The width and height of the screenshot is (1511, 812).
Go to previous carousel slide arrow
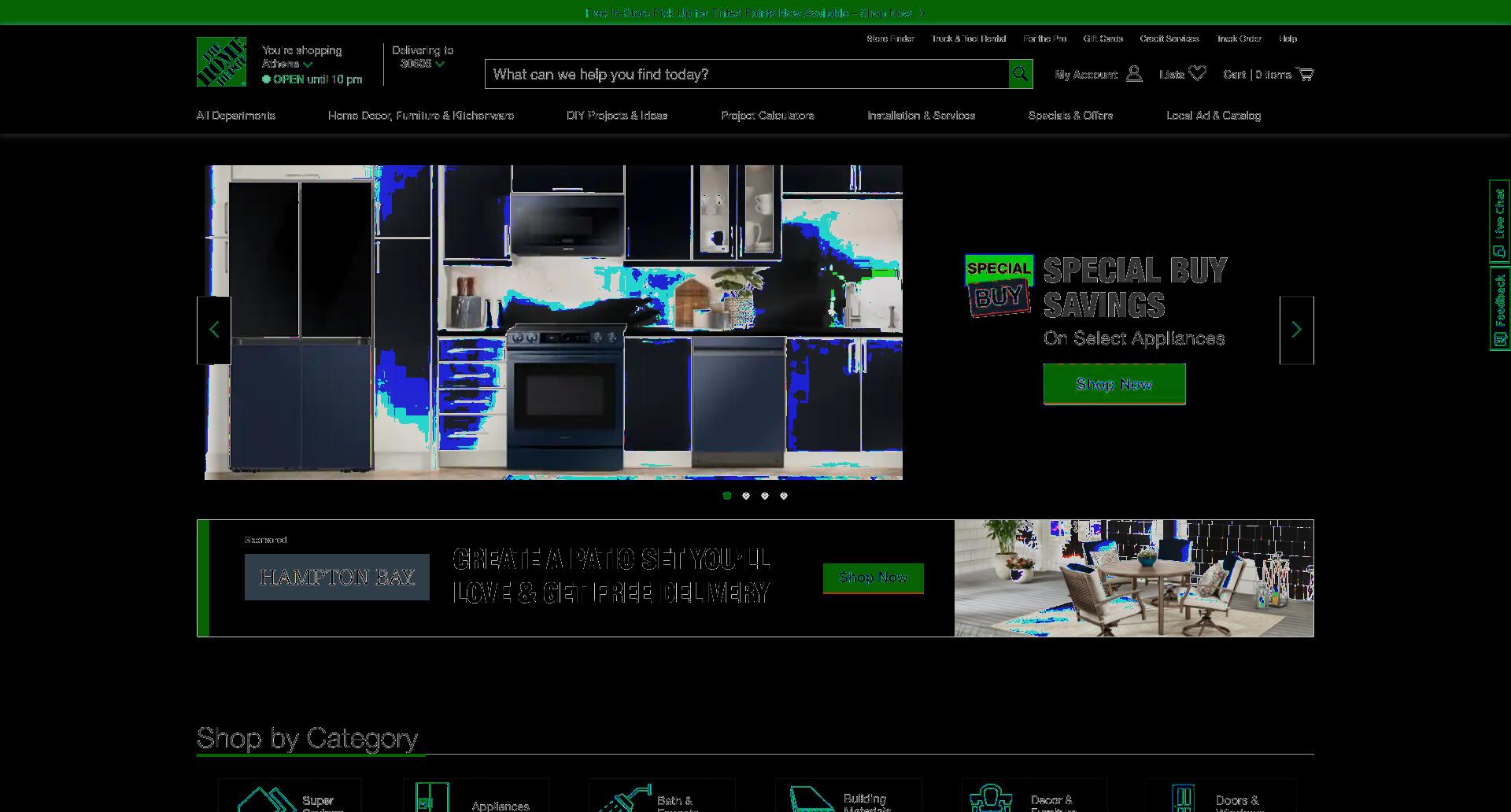coord(214,330)
